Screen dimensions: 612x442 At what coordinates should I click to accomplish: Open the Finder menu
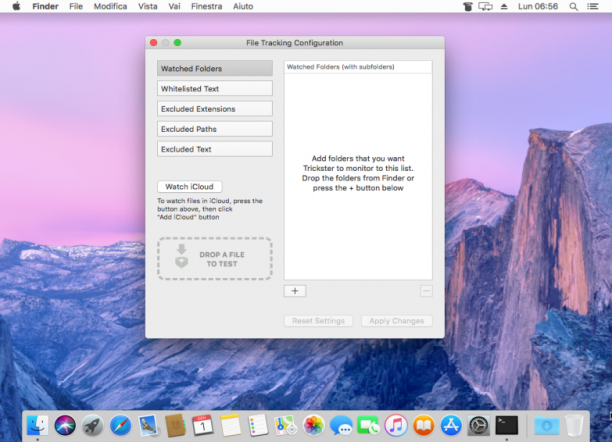click(x=45, y=6)
